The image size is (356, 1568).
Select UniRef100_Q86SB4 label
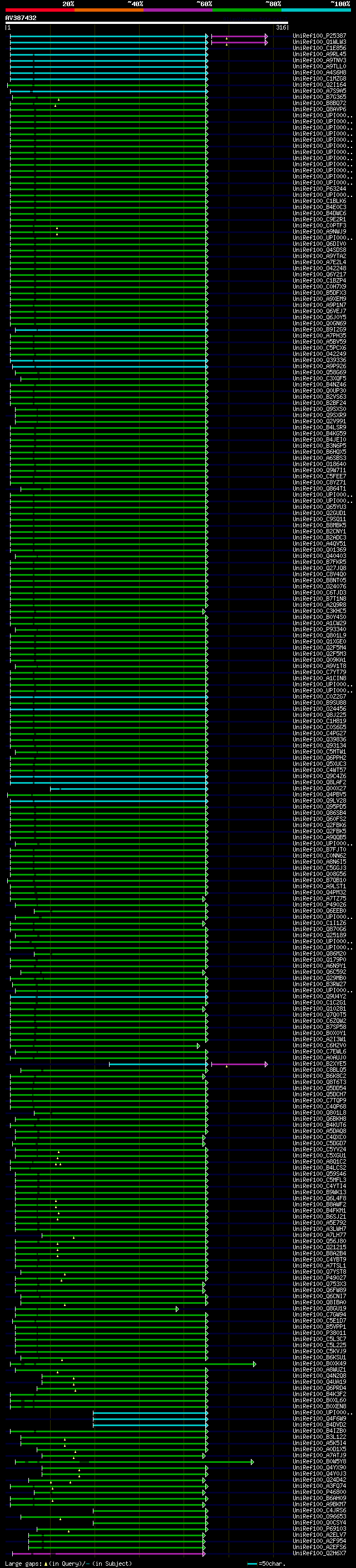pos(319,813)
